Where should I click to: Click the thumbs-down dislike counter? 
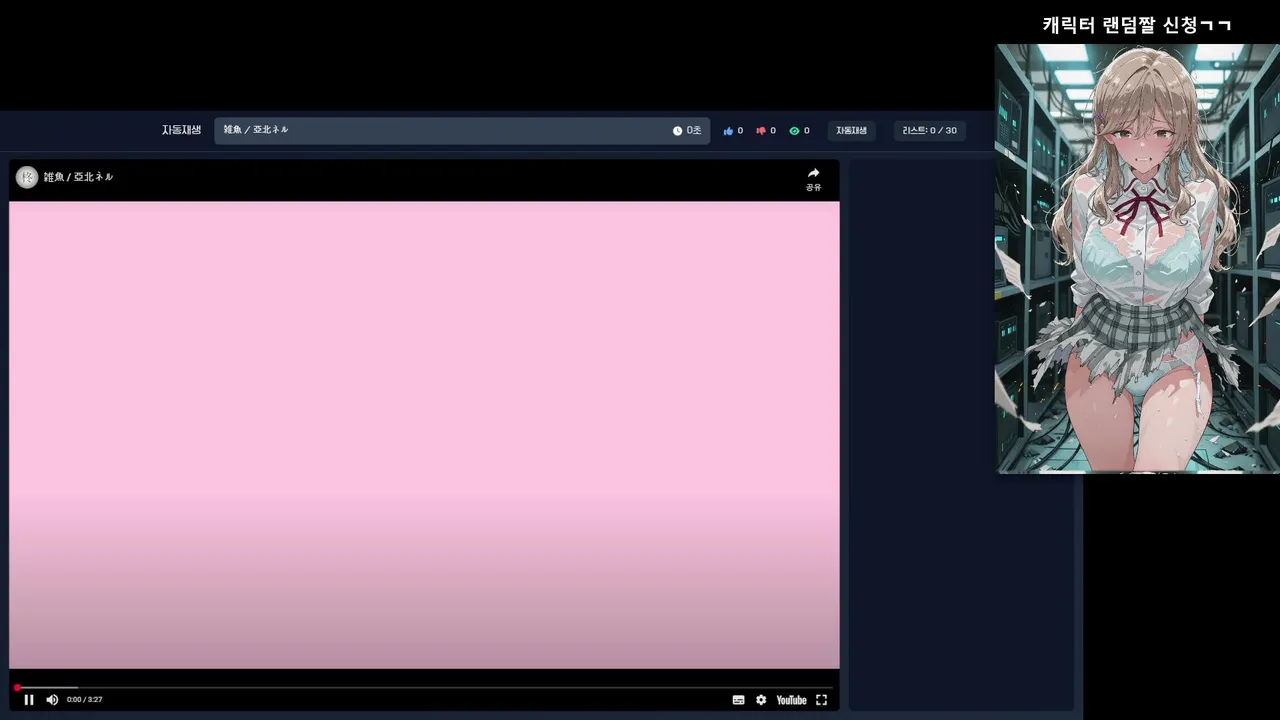point(766,131)
